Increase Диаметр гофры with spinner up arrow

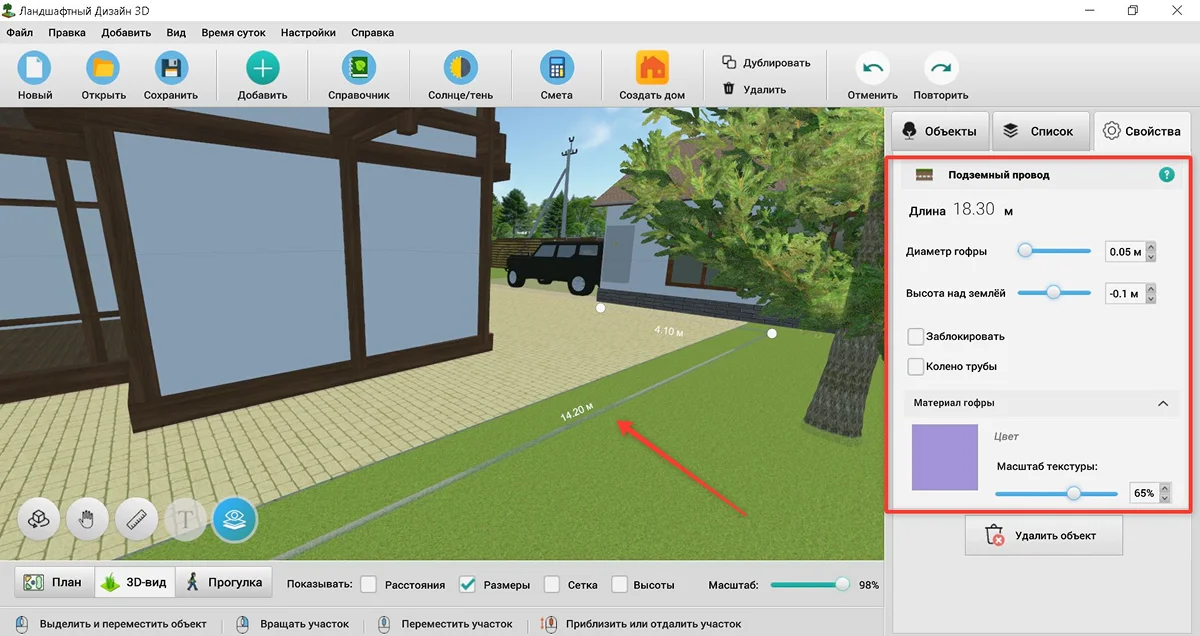pos(1151,247)
